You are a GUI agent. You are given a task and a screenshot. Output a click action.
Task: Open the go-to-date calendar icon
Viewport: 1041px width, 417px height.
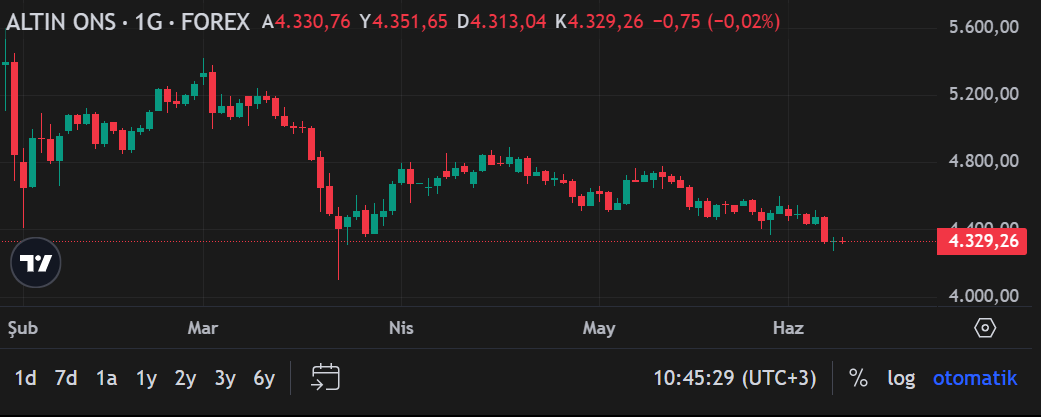tap(325, 376)
